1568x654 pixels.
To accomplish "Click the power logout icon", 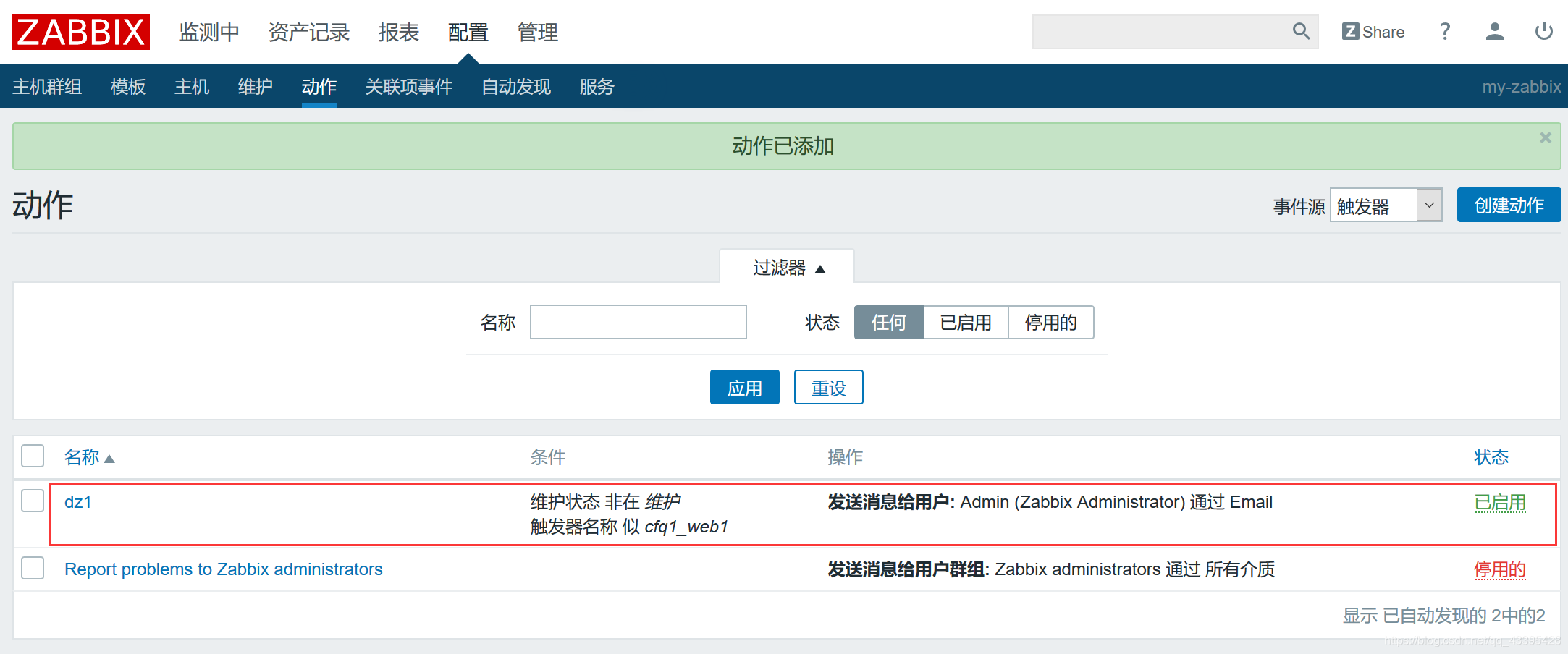I will [1543, 31].
